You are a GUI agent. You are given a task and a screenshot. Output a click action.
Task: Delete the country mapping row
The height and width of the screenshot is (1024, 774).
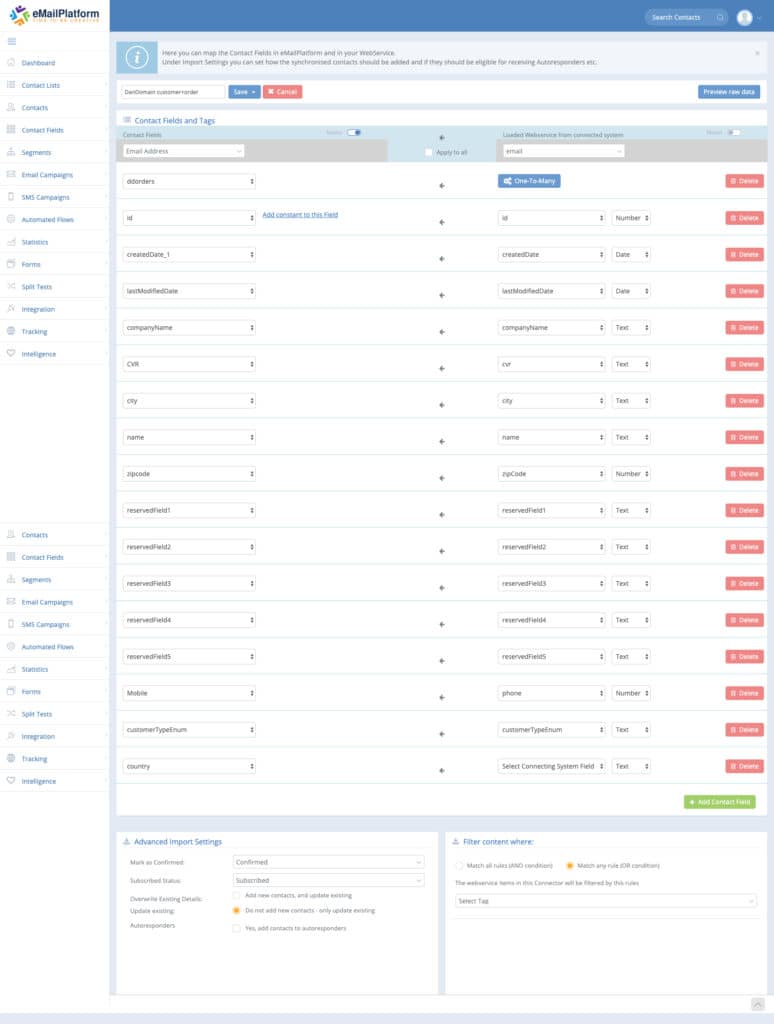click(745, 766)
